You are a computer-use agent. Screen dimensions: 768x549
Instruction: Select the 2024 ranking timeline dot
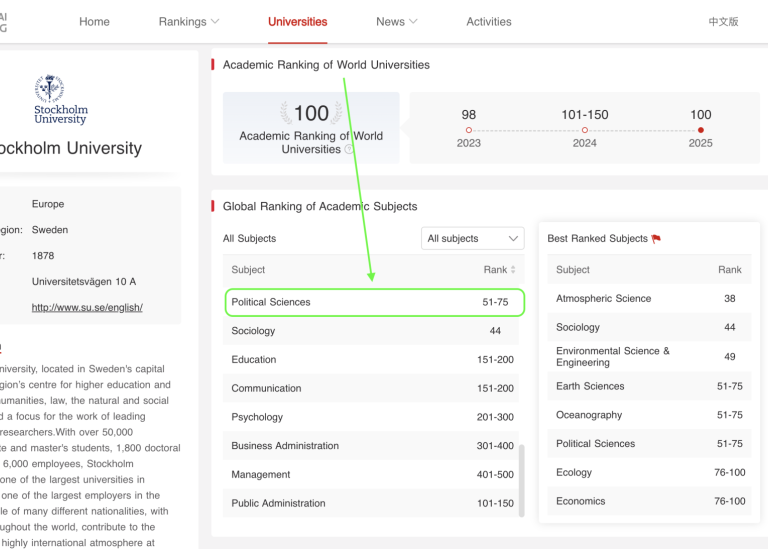click(x=584, y=130)
